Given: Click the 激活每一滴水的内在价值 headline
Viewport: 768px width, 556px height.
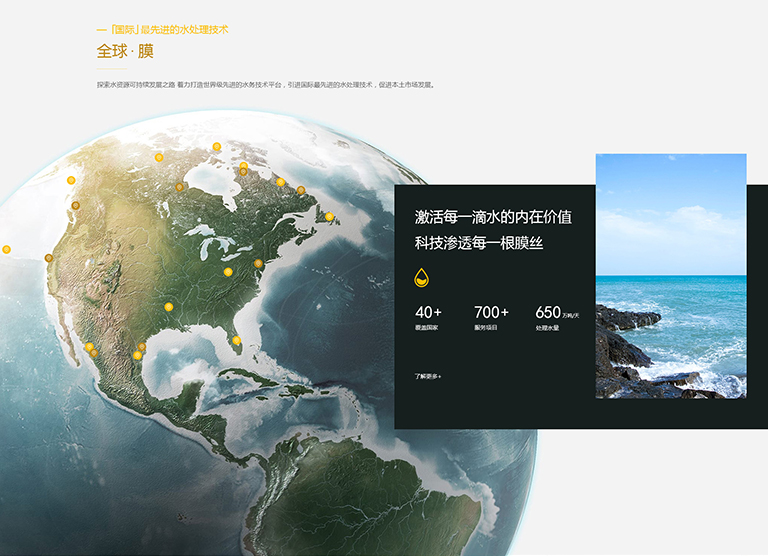Looking at the screenshot, I should pyautogui.click(x=493, y=217).
